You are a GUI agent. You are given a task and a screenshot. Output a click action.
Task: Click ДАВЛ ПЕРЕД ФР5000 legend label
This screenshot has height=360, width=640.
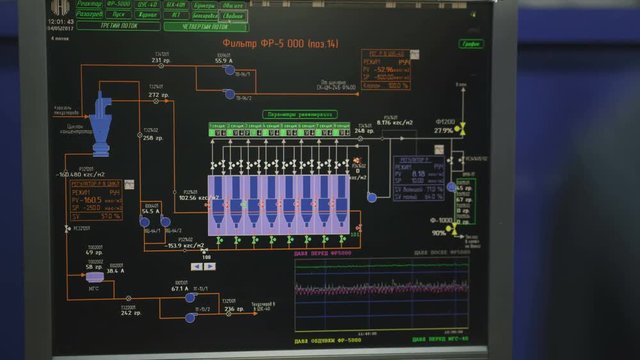pyautogui.click(x=322, y=253)
